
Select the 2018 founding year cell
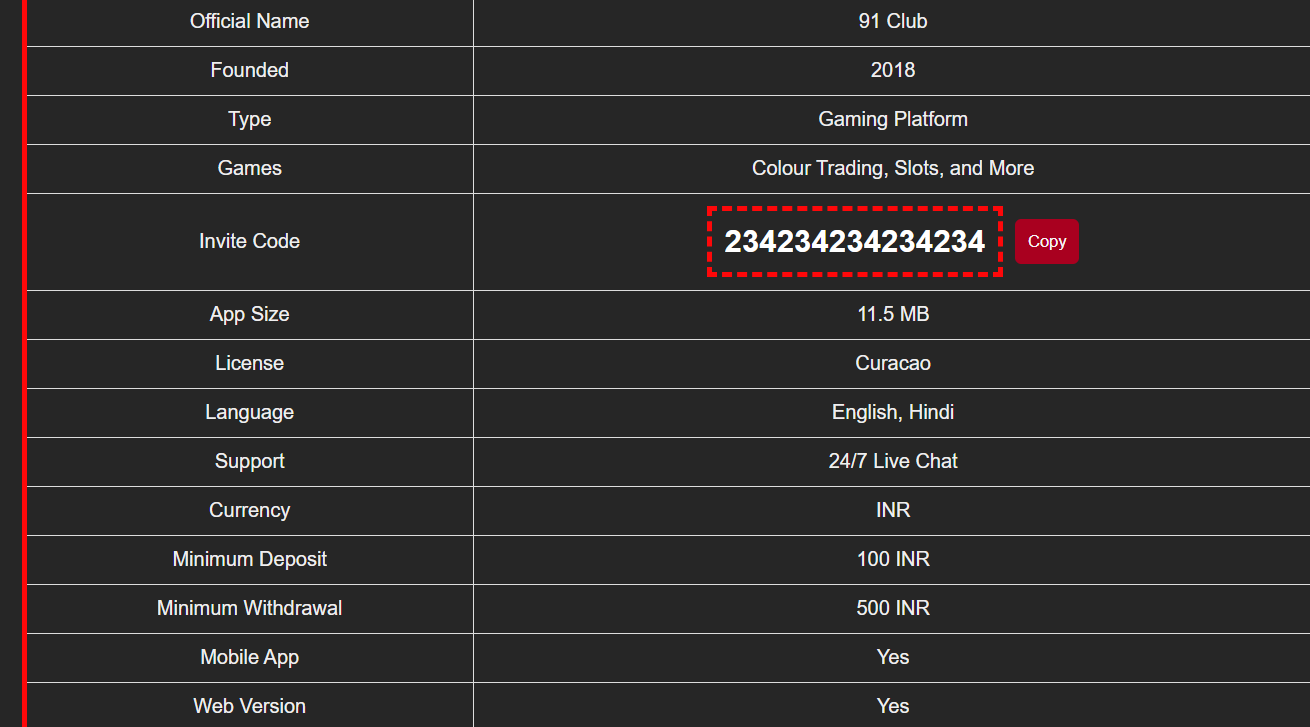[x=892, y=70]
